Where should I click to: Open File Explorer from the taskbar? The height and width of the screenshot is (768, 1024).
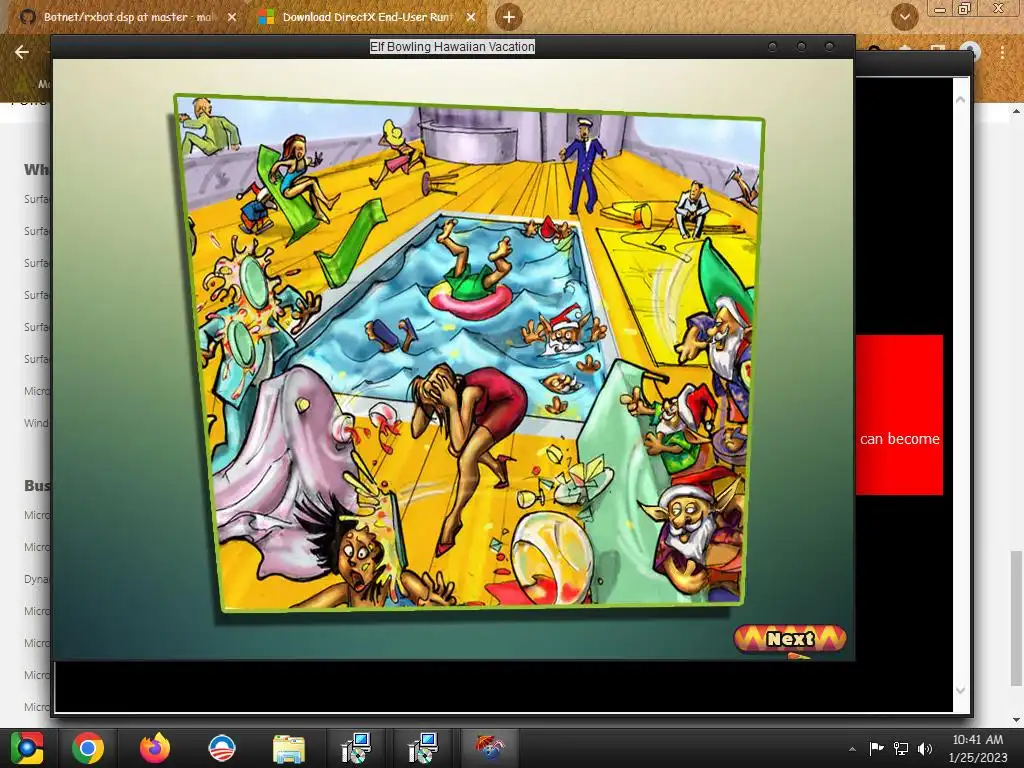(289, 748)
